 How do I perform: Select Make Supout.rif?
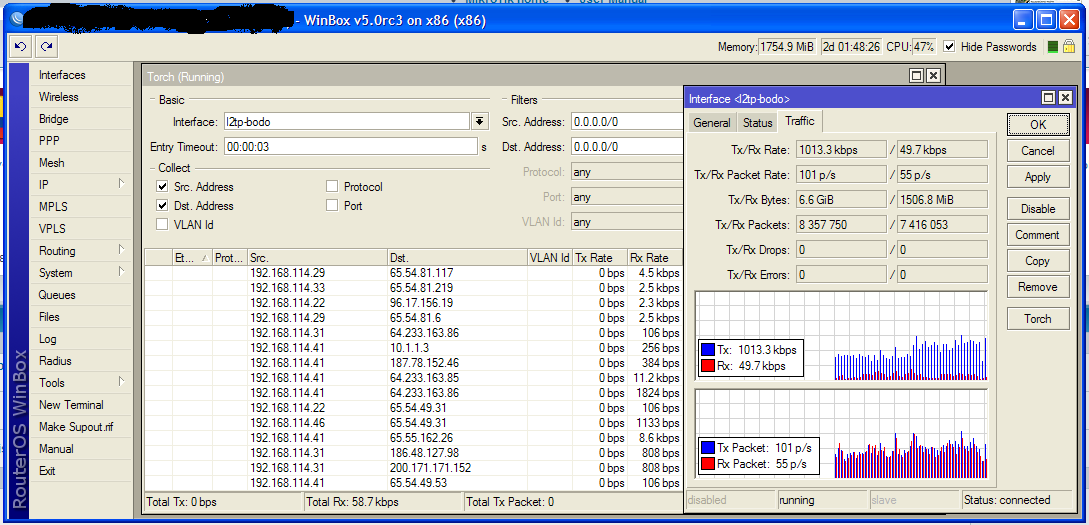(x=76, y=426)
